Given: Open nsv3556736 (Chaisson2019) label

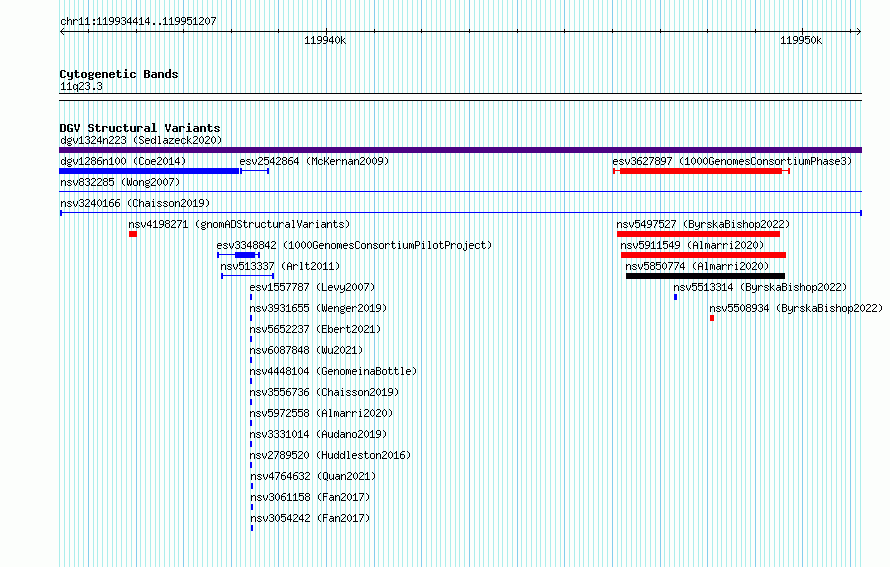Looking at the screenshot, I should pyautogui.click(x=324, y=392).
